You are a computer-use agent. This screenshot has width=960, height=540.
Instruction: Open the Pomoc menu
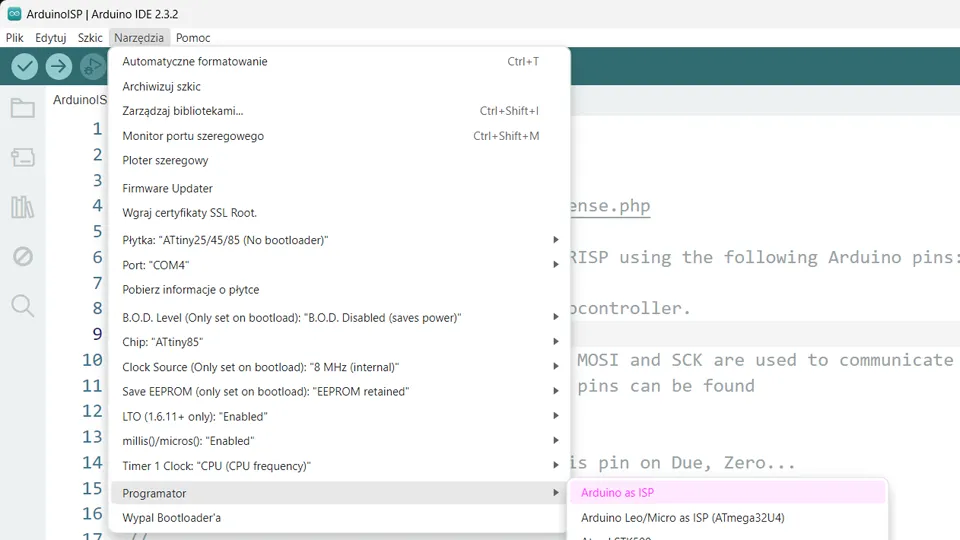[193, 37]
